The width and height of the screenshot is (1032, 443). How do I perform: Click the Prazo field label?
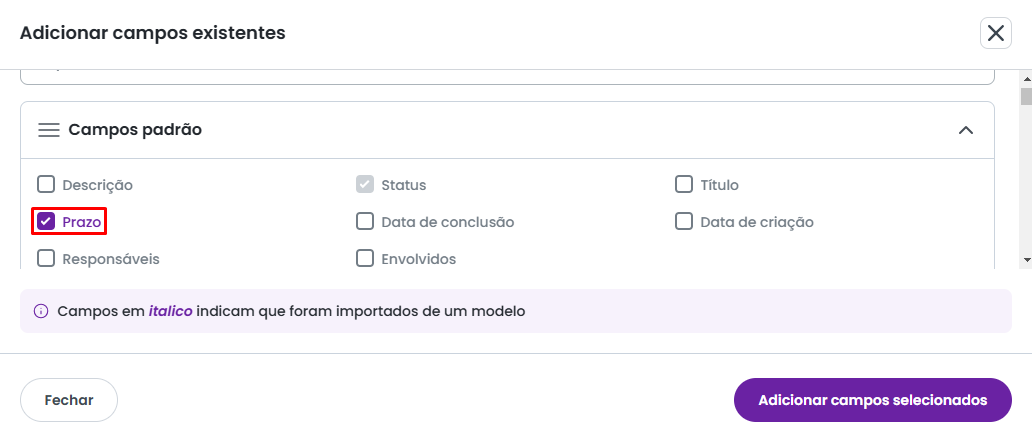[82, 222]
